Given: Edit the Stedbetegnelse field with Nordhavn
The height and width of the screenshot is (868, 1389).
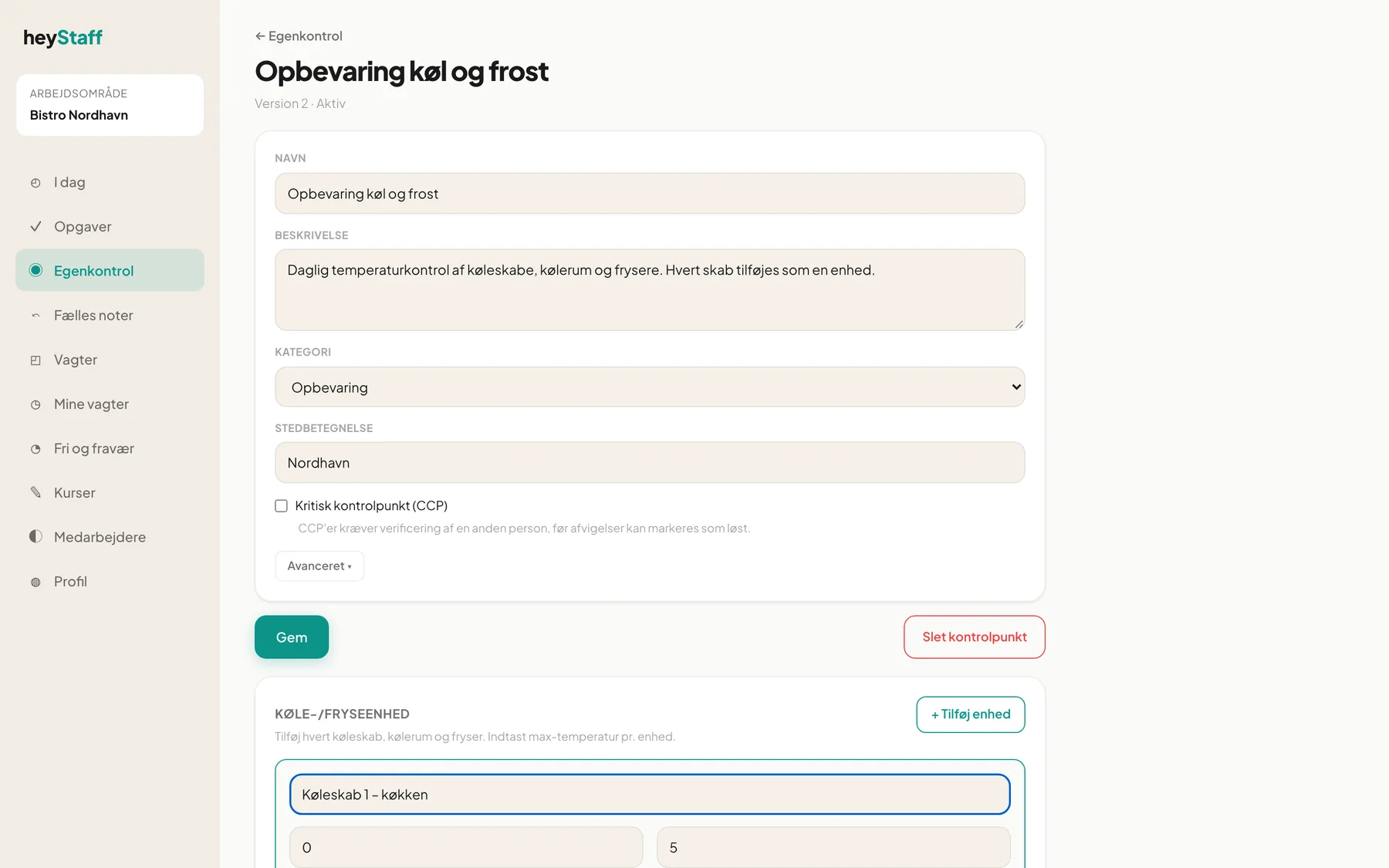Looking at the screenshot, I should (x=650, y=463).
